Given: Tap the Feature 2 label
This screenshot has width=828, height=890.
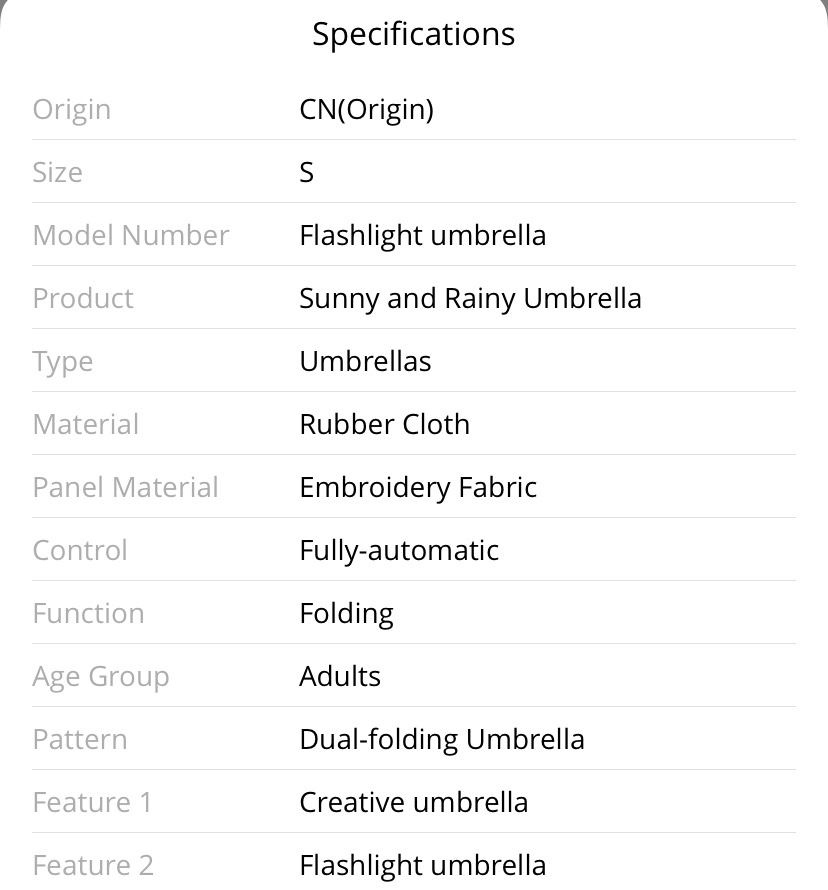Looking at the screenshot, I should [x=93, y=865].
